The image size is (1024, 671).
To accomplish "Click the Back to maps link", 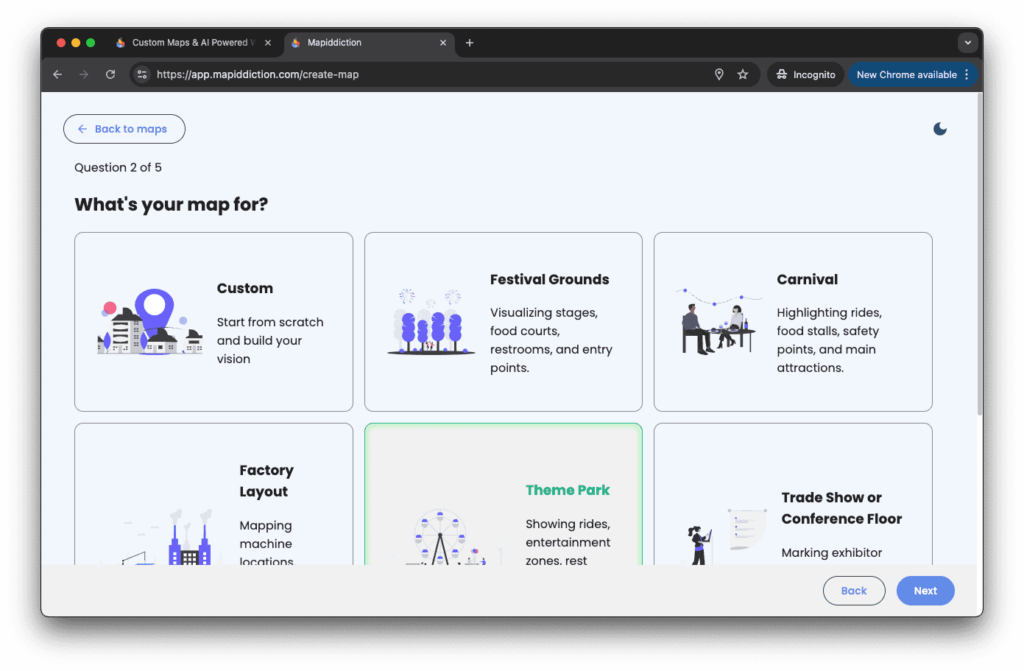I will (x=124, y=129).
